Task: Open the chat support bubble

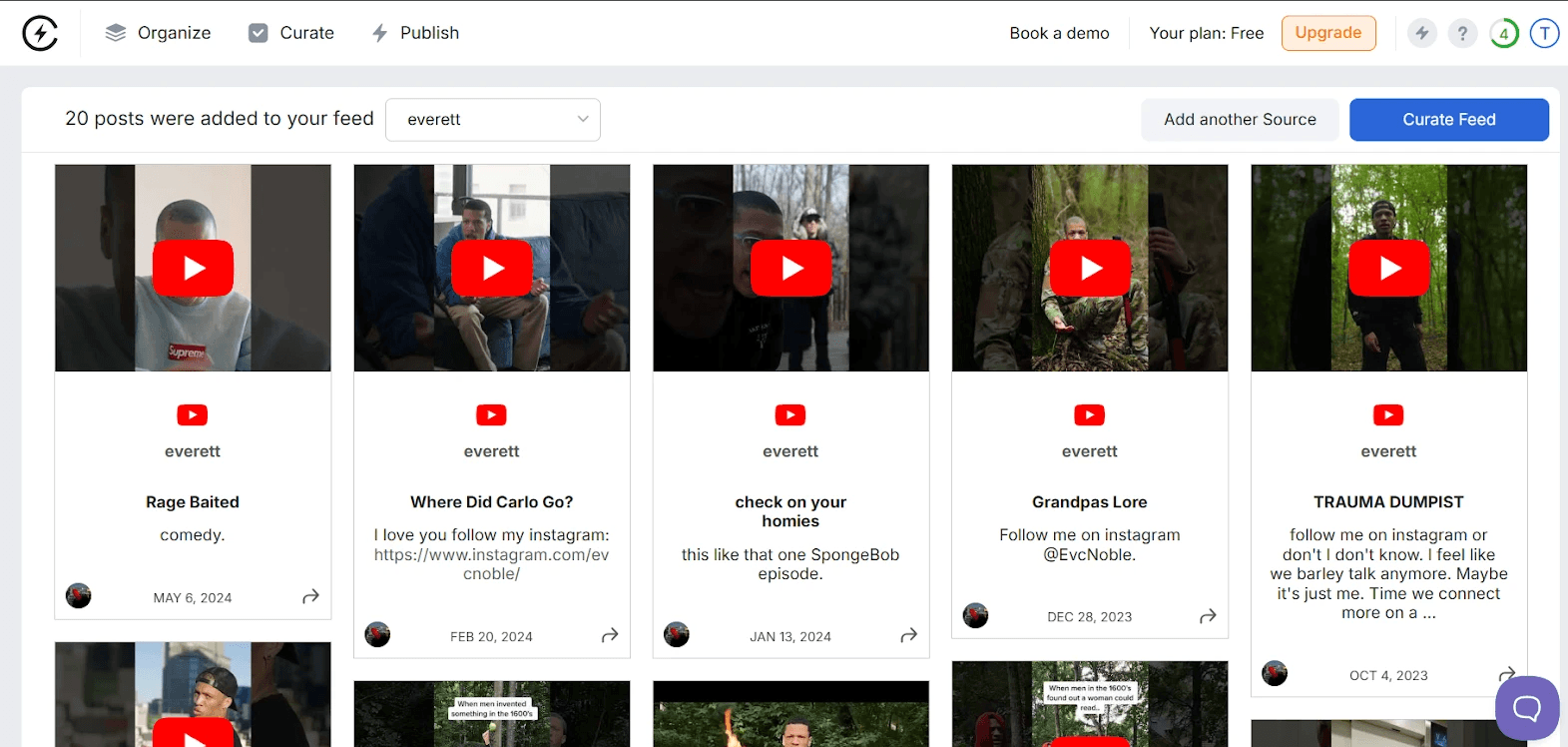Action: point(1527,708)
